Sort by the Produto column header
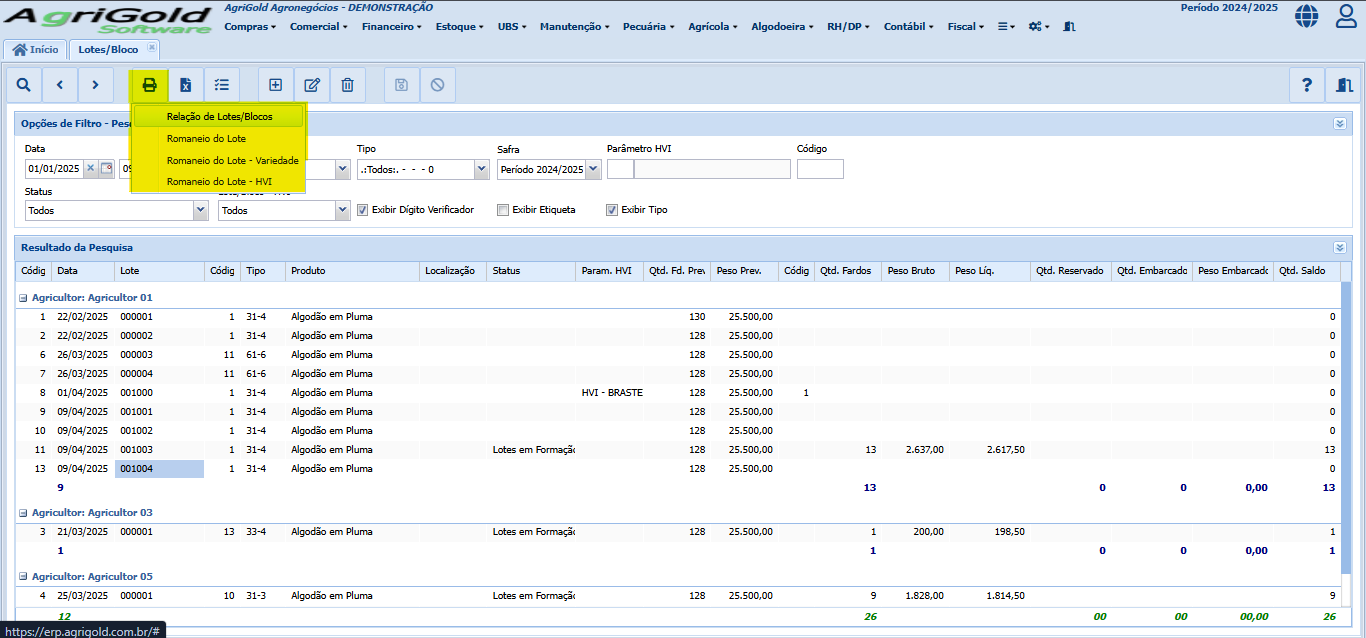The image size is (1366, 638). click(x=352, y=271)
